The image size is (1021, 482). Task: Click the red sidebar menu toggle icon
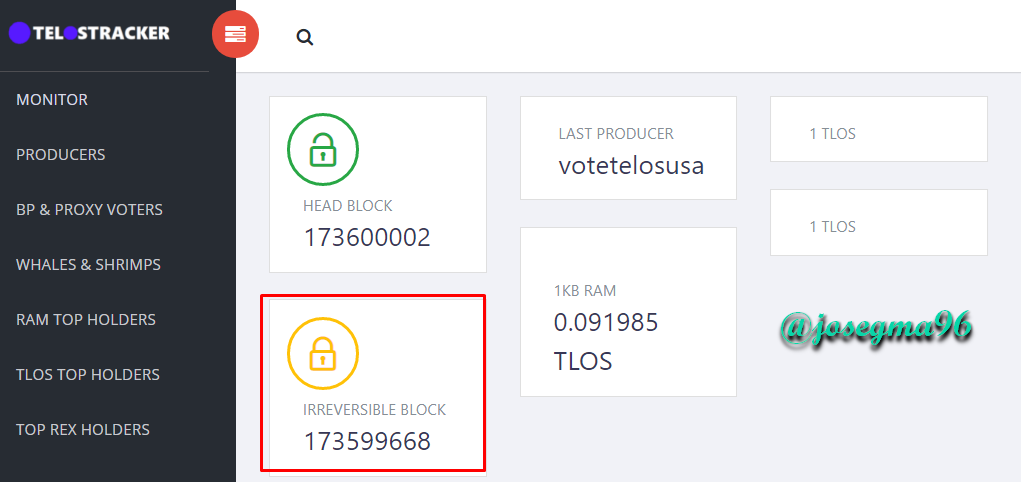[x=235, y=34]
